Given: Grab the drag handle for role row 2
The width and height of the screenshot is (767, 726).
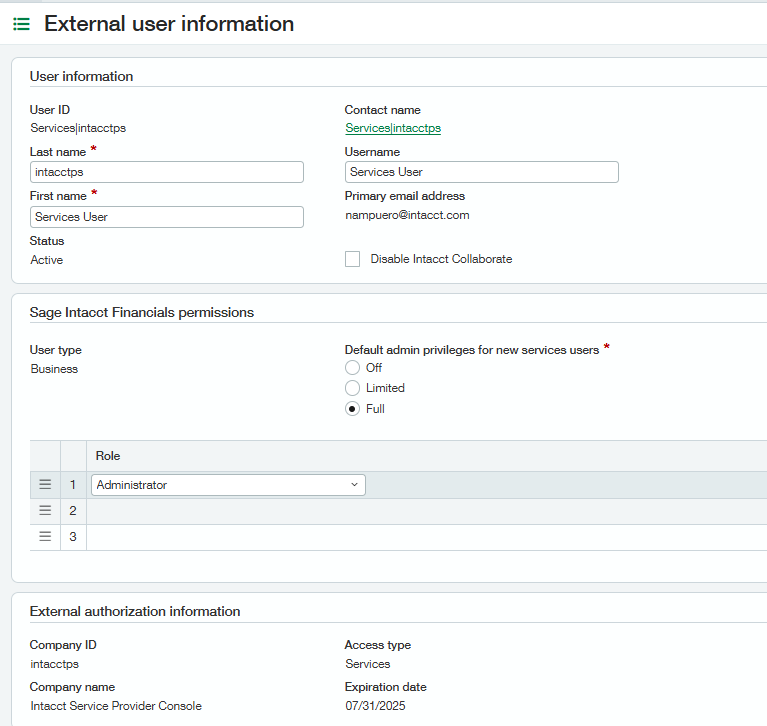Looking at the screenshot, I should [45, 510].
